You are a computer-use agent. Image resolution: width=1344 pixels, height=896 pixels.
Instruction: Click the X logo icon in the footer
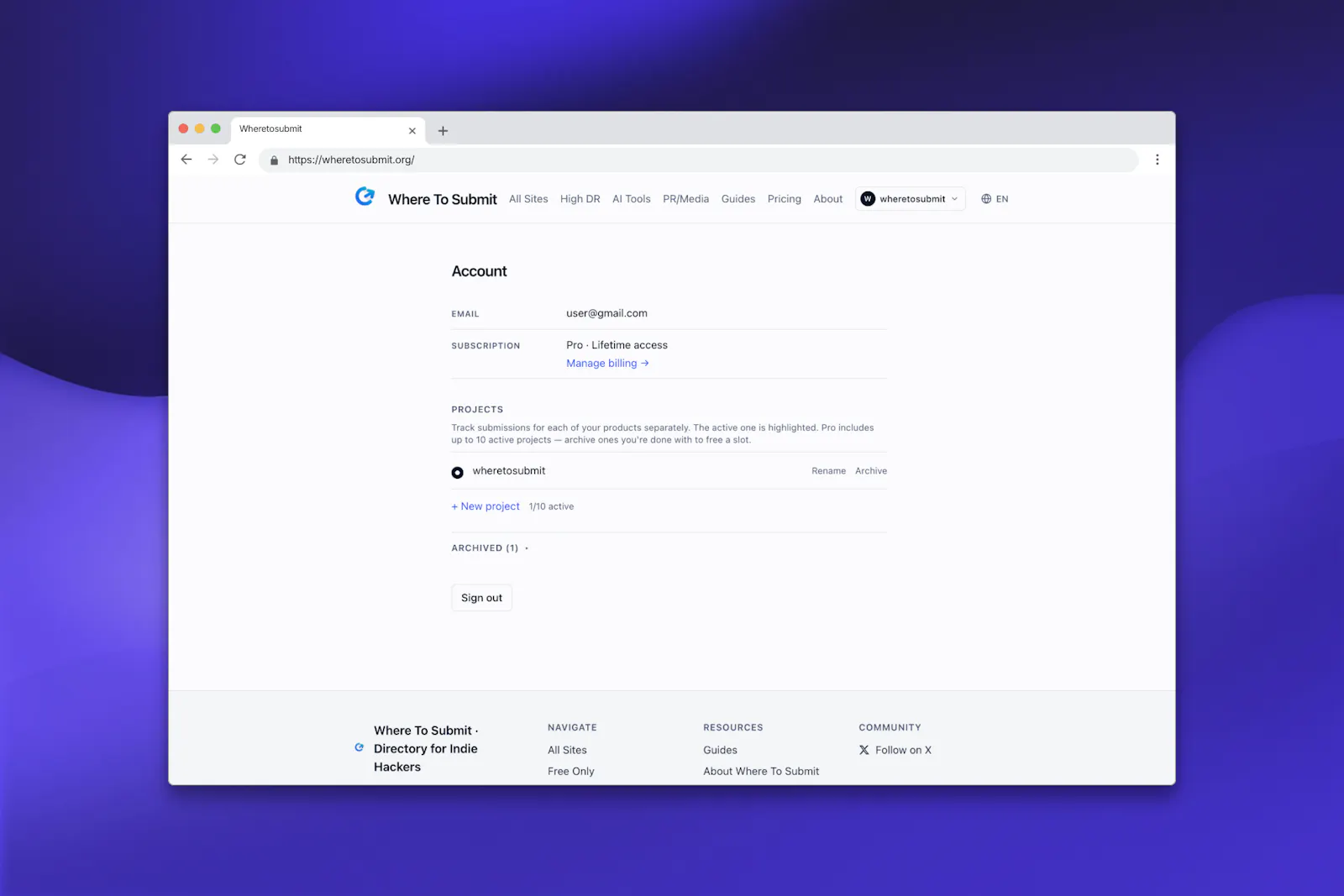864,750
